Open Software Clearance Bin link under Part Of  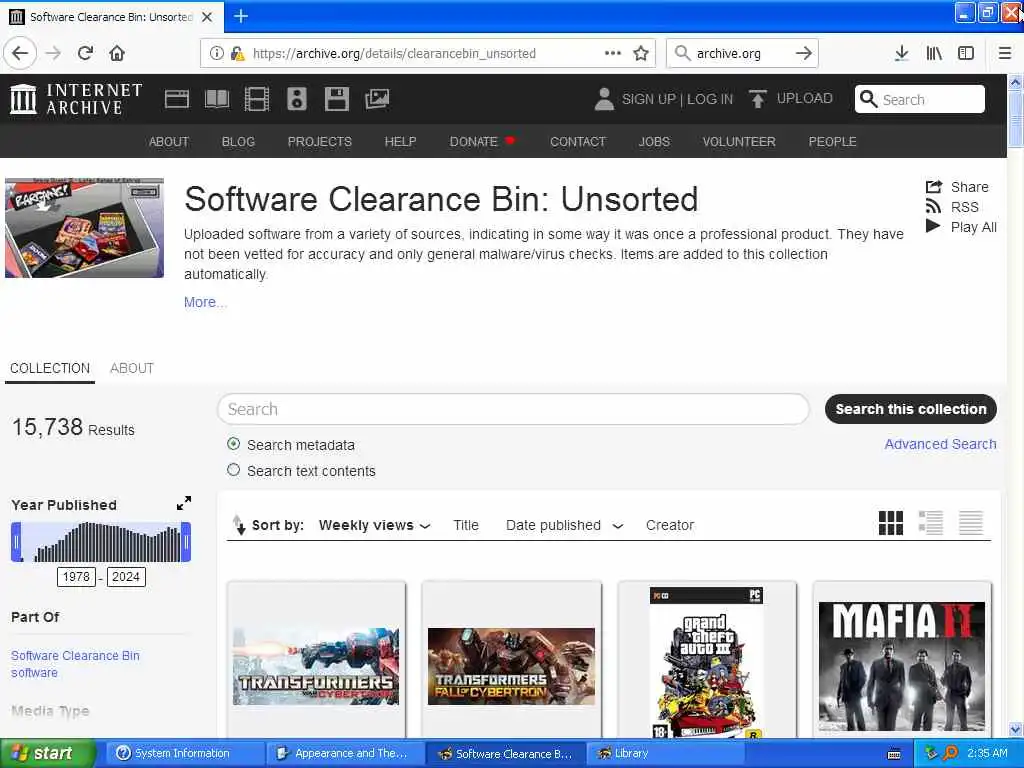click(75, 656)
